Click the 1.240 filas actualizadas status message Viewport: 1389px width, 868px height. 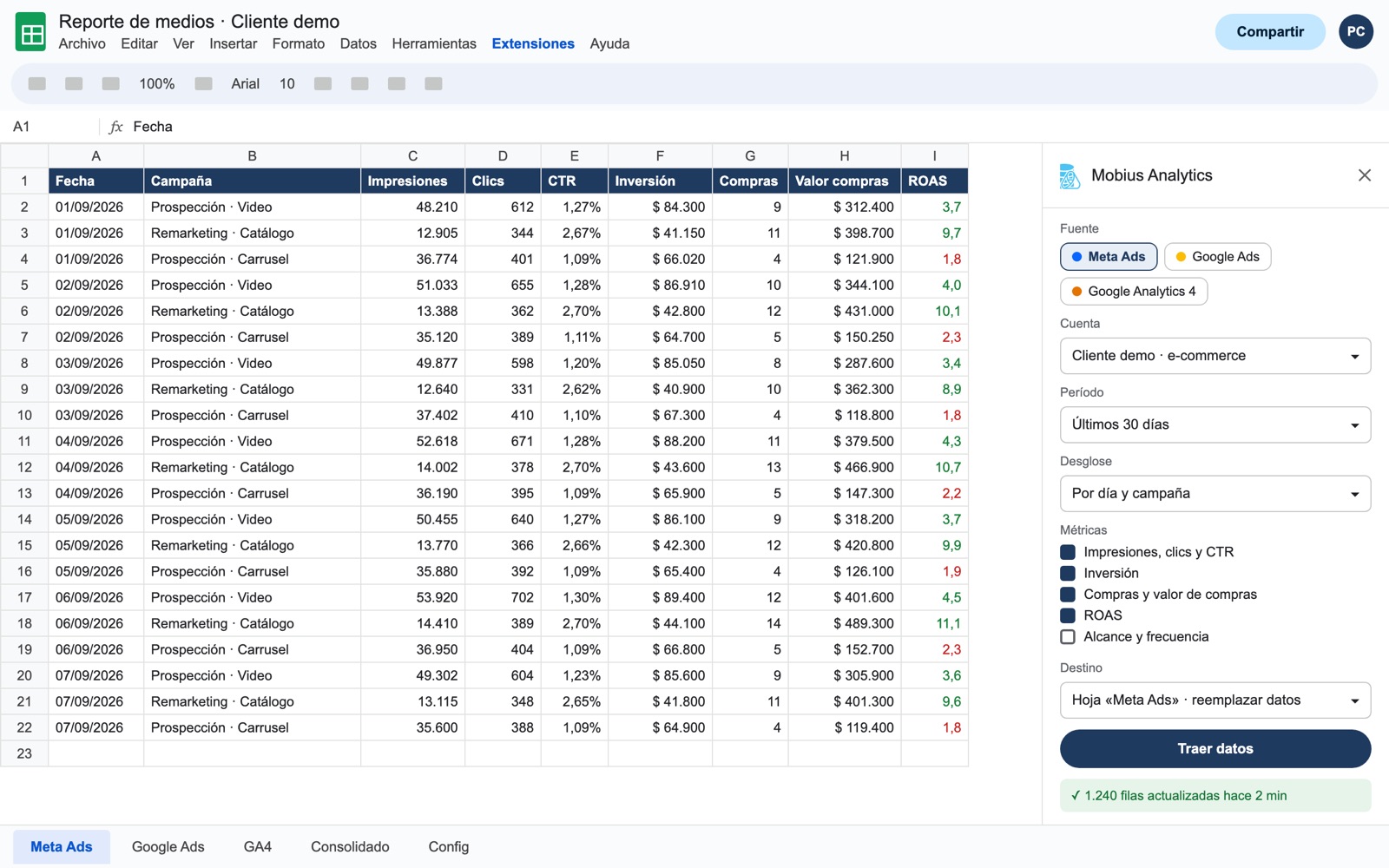pos(1215,796)
